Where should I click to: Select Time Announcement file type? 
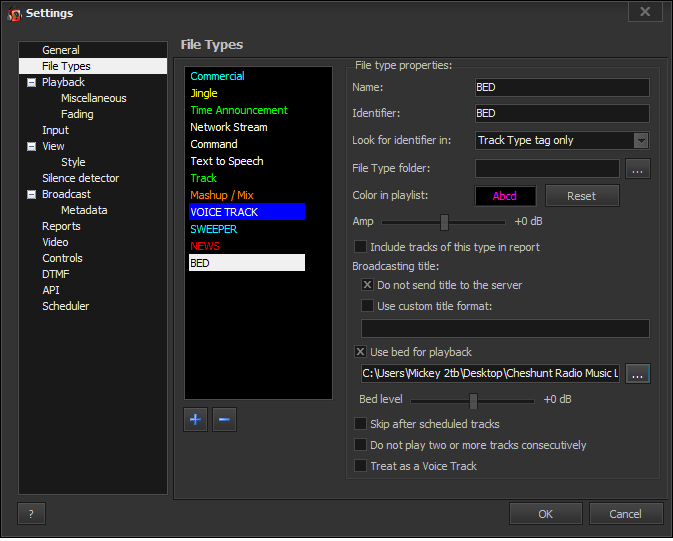click(239, 111)
